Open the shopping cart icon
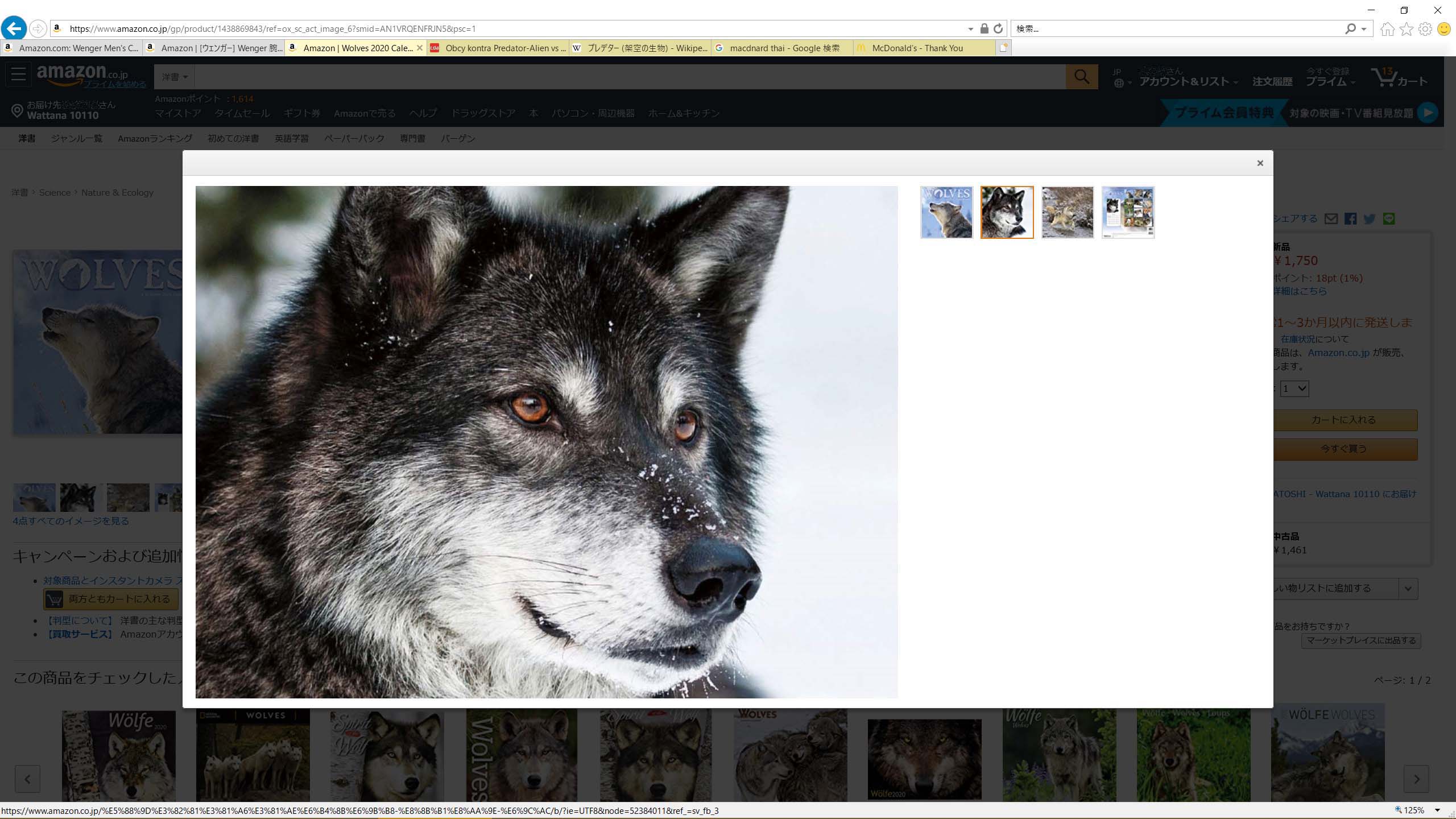The width and height of the screenshot is (1456, 819). (1399, 77)
